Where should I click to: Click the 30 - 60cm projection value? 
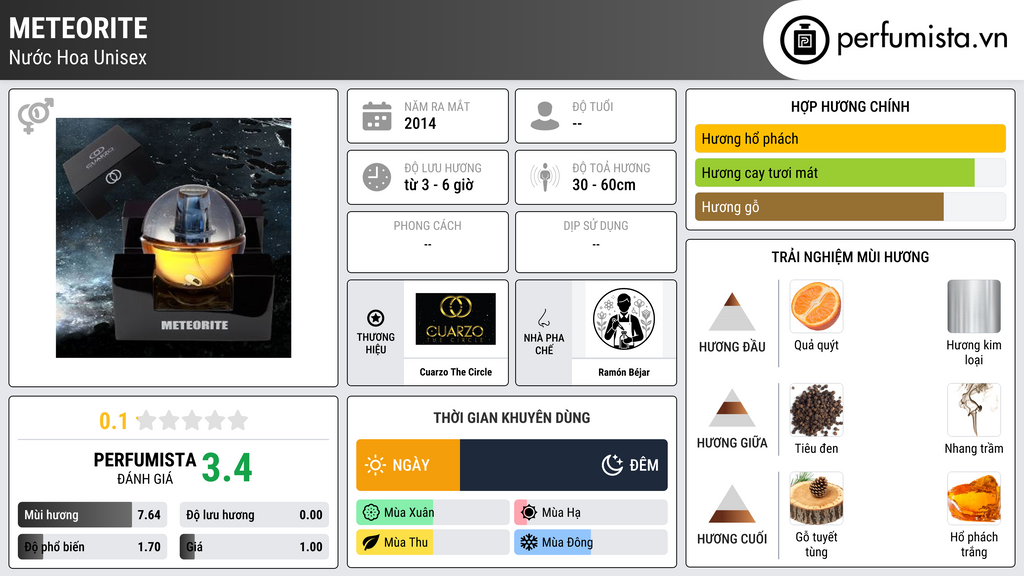coord(603,185)
